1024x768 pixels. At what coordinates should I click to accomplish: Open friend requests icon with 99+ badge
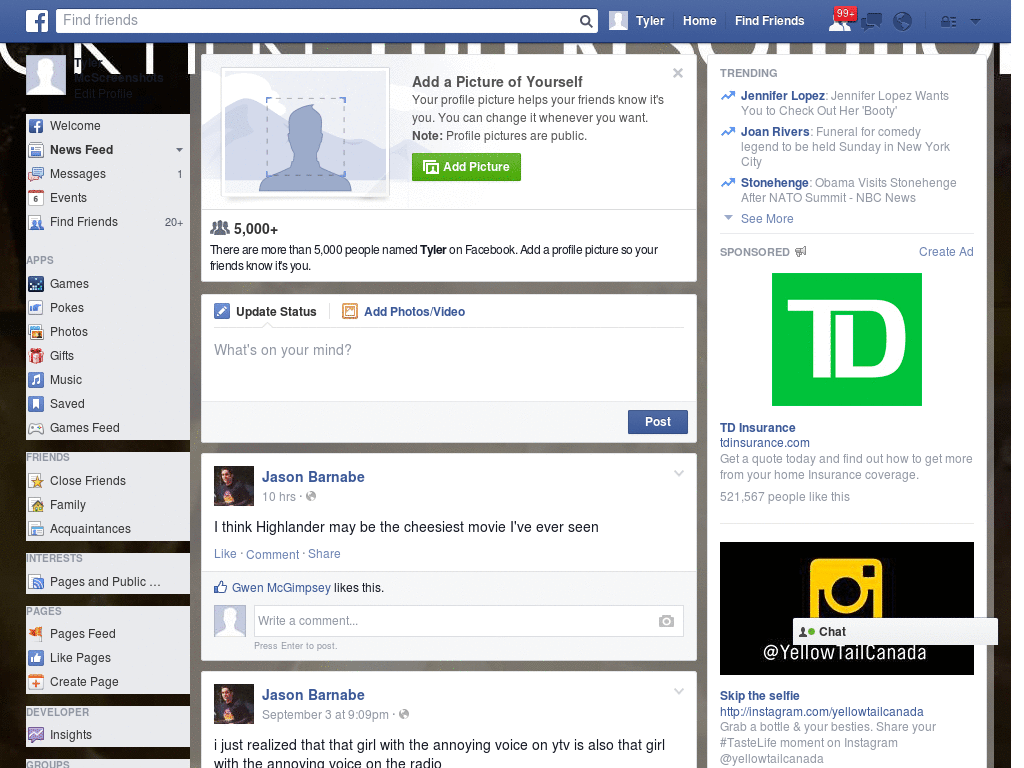(x=841, y=20)
